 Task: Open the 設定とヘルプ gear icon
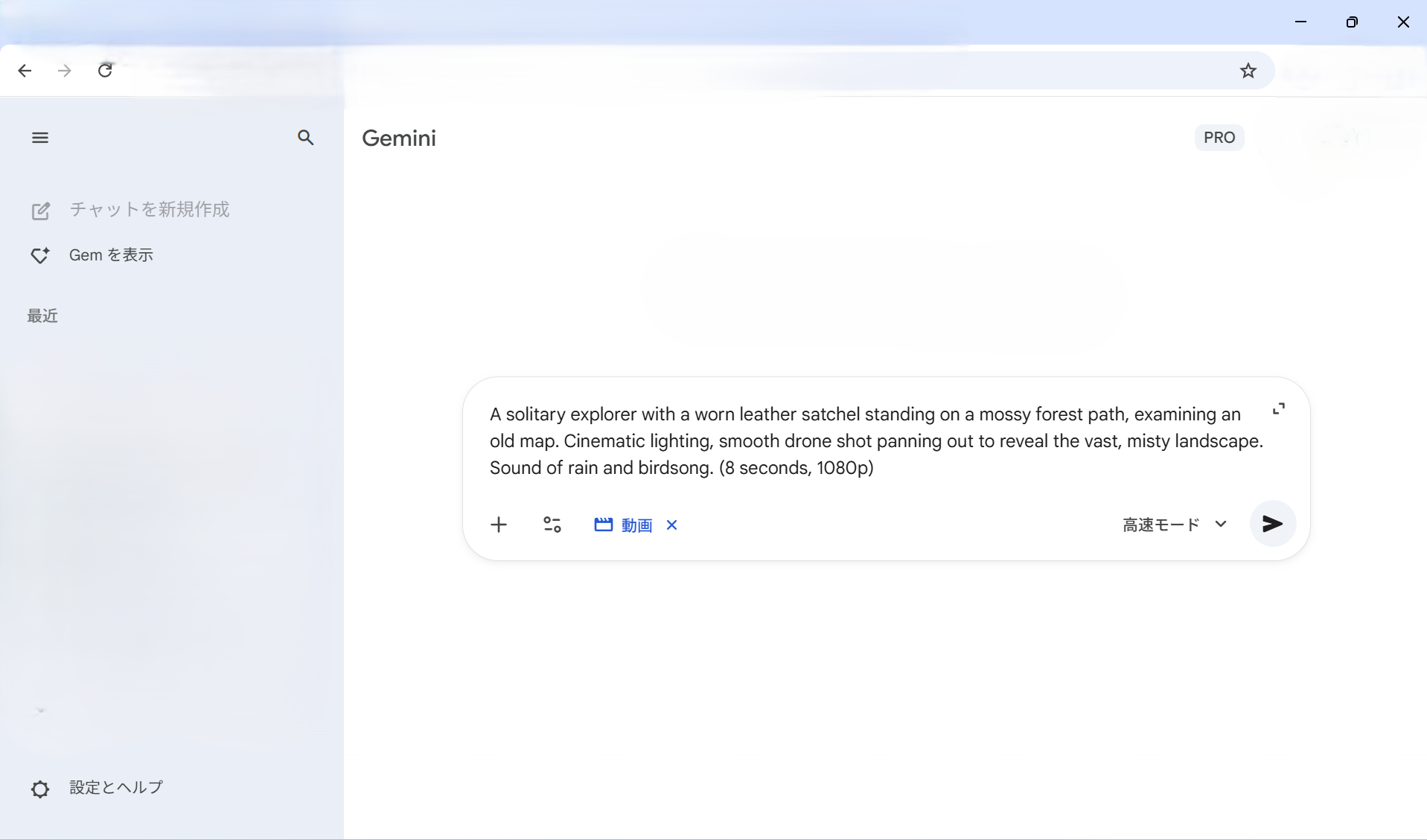[40, 789]
